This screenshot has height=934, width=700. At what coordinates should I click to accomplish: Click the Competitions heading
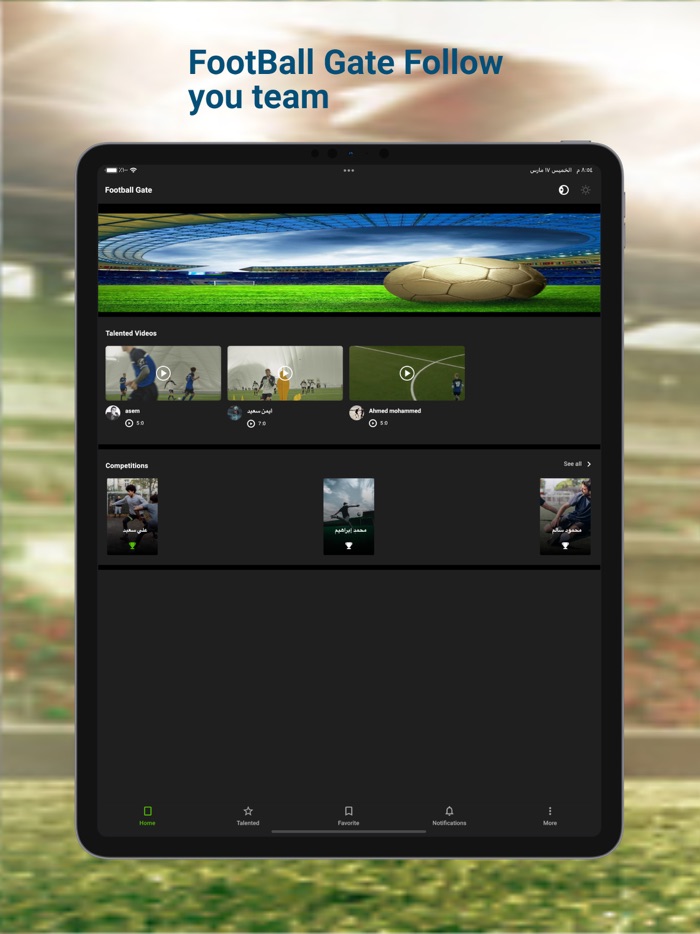click(127, 465)
